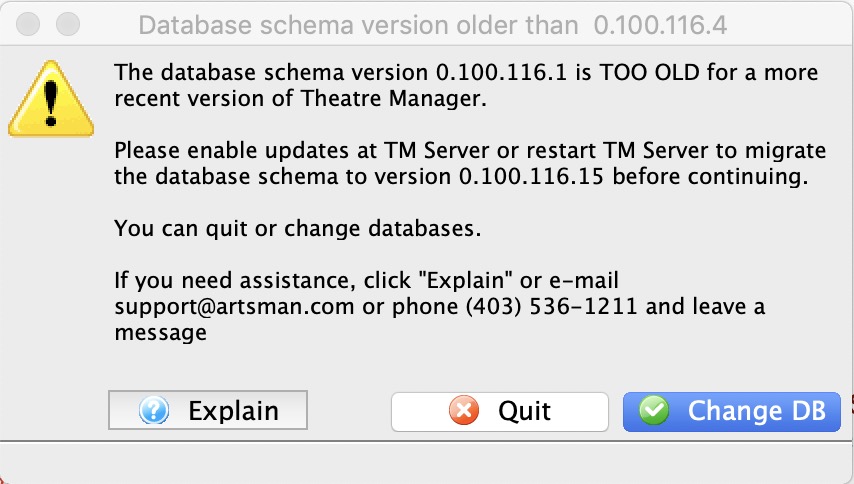Click the green checkmark icon
The image size is (854, 484).
pyautogui.click(x=654, y=410)
